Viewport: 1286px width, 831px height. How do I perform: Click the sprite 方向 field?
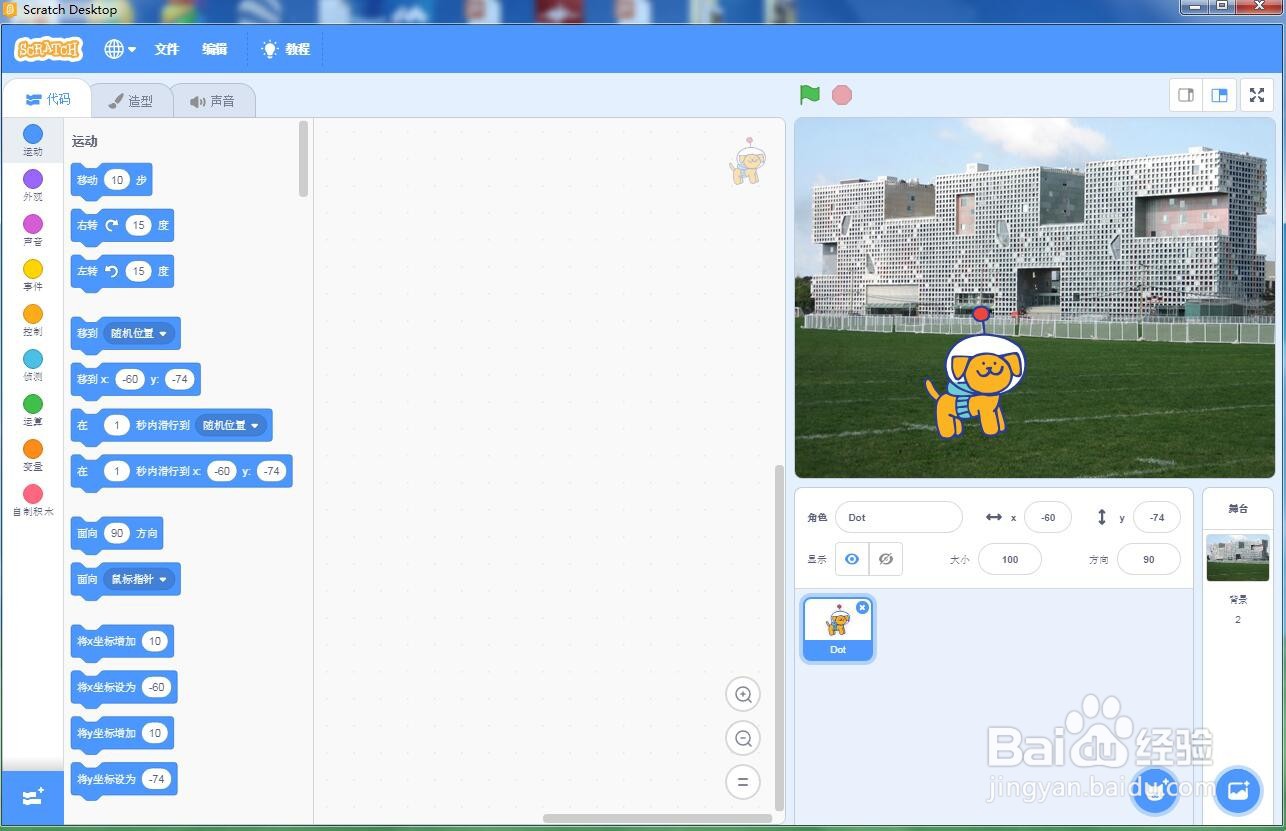click(1148, 559)
